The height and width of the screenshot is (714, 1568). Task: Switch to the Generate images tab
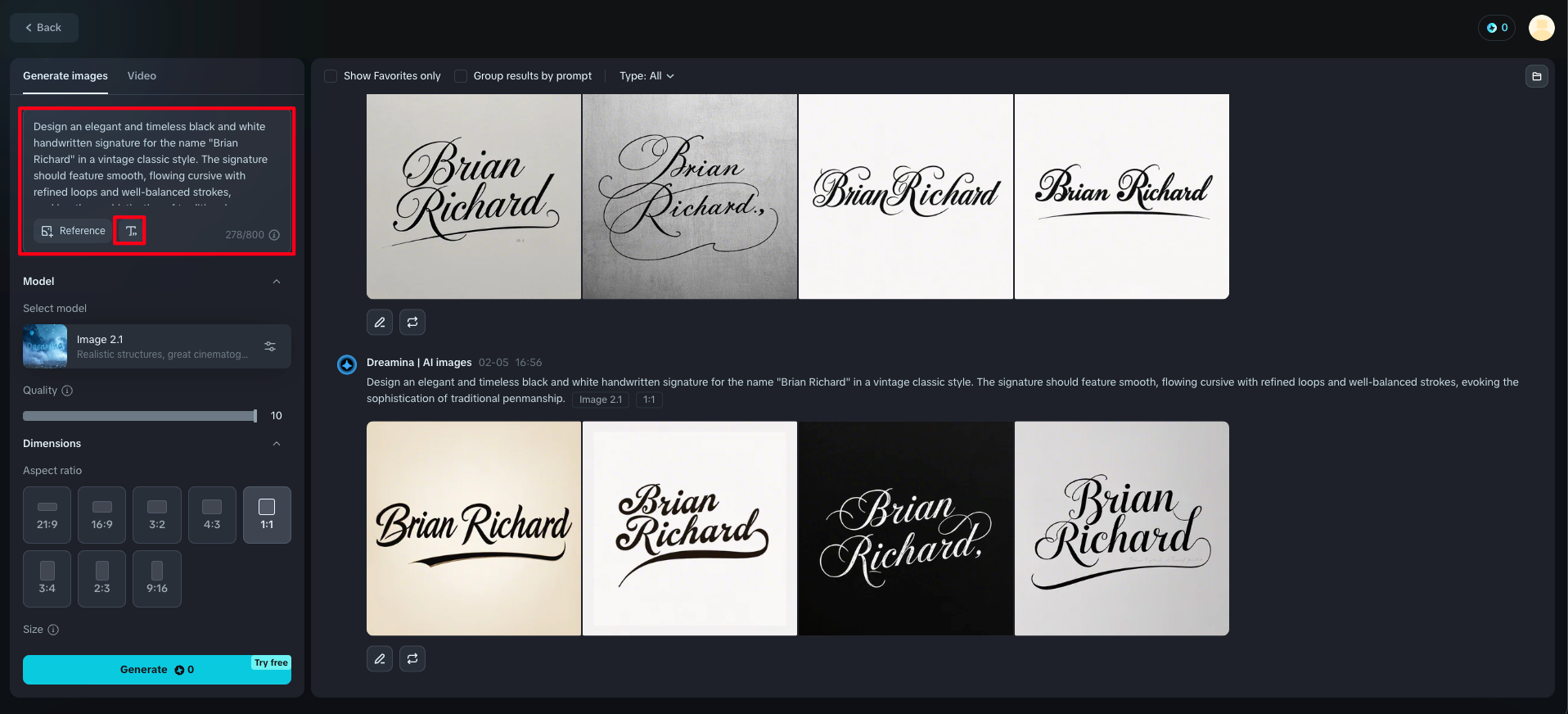pyautogui.click(x=65, y=76)
